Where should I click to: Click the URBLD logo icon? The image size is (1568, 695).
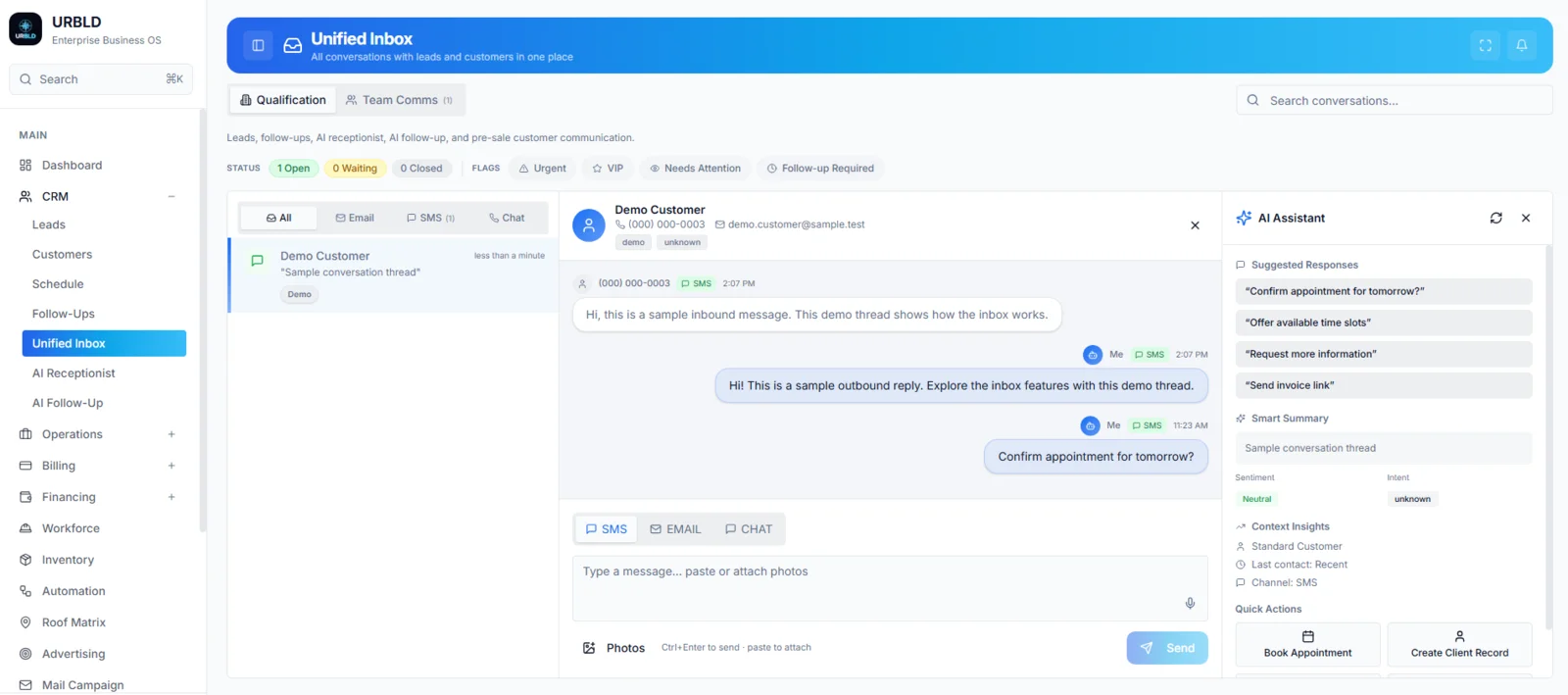tap(25, 29)
